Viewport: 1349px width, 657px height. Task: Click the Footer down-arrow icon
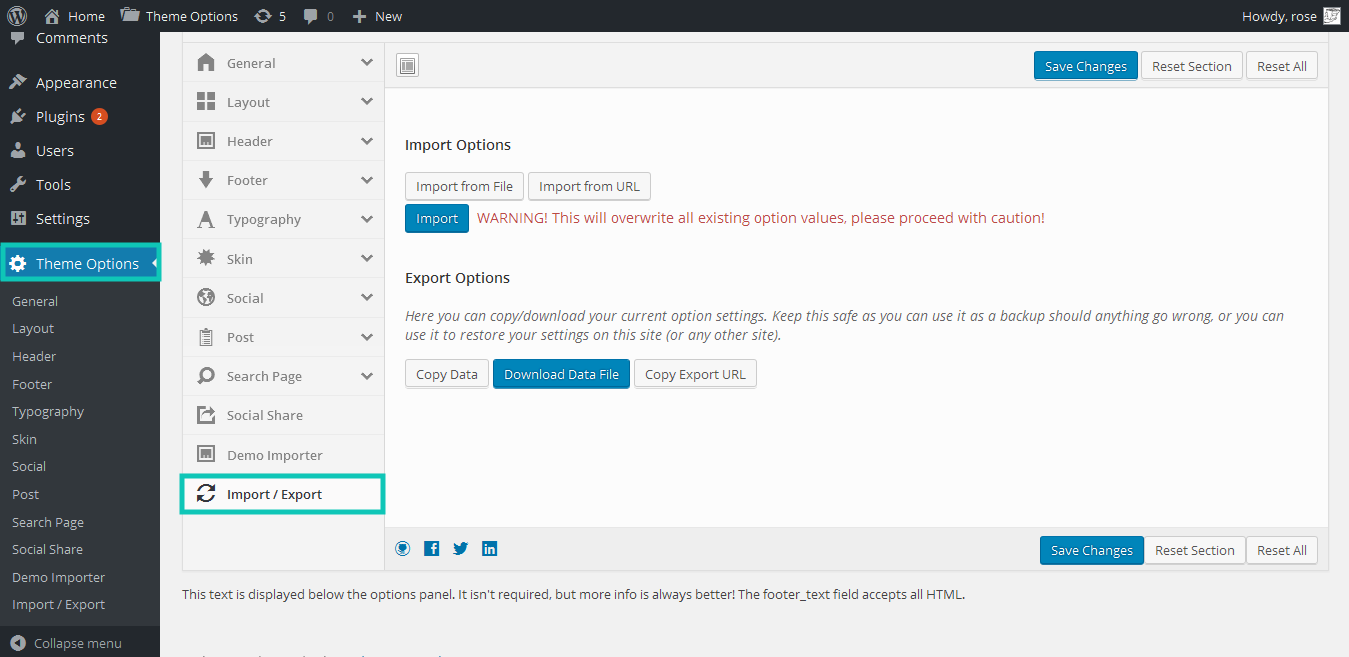coord(206,180)
